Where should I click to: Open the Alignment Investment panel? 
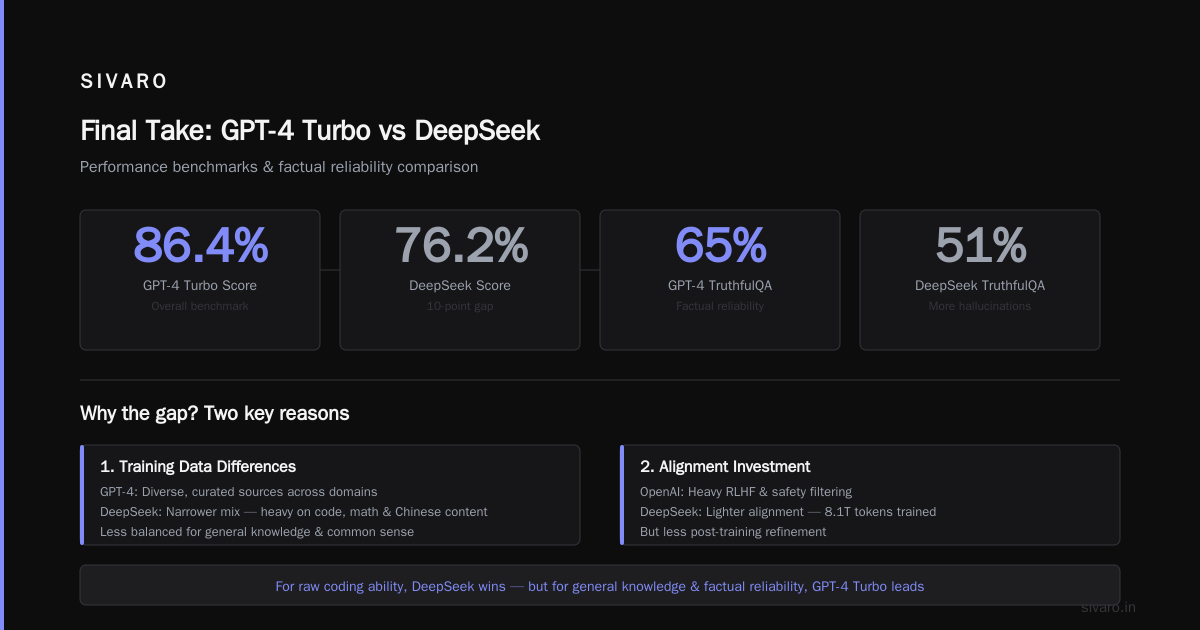click(x=870, y=495)
